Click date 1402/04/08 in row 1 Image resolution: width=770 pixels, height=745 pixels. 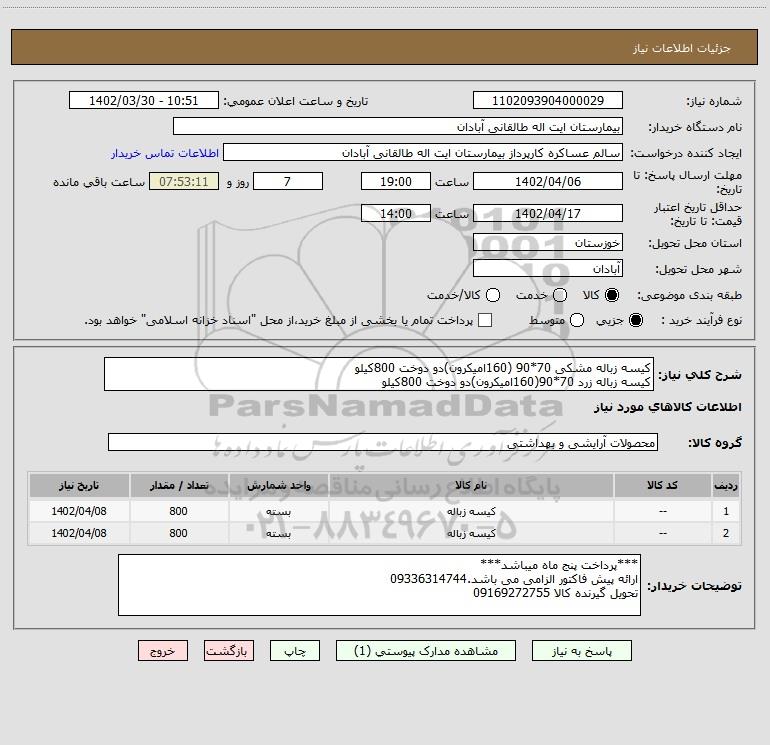(x=79, y=511)
